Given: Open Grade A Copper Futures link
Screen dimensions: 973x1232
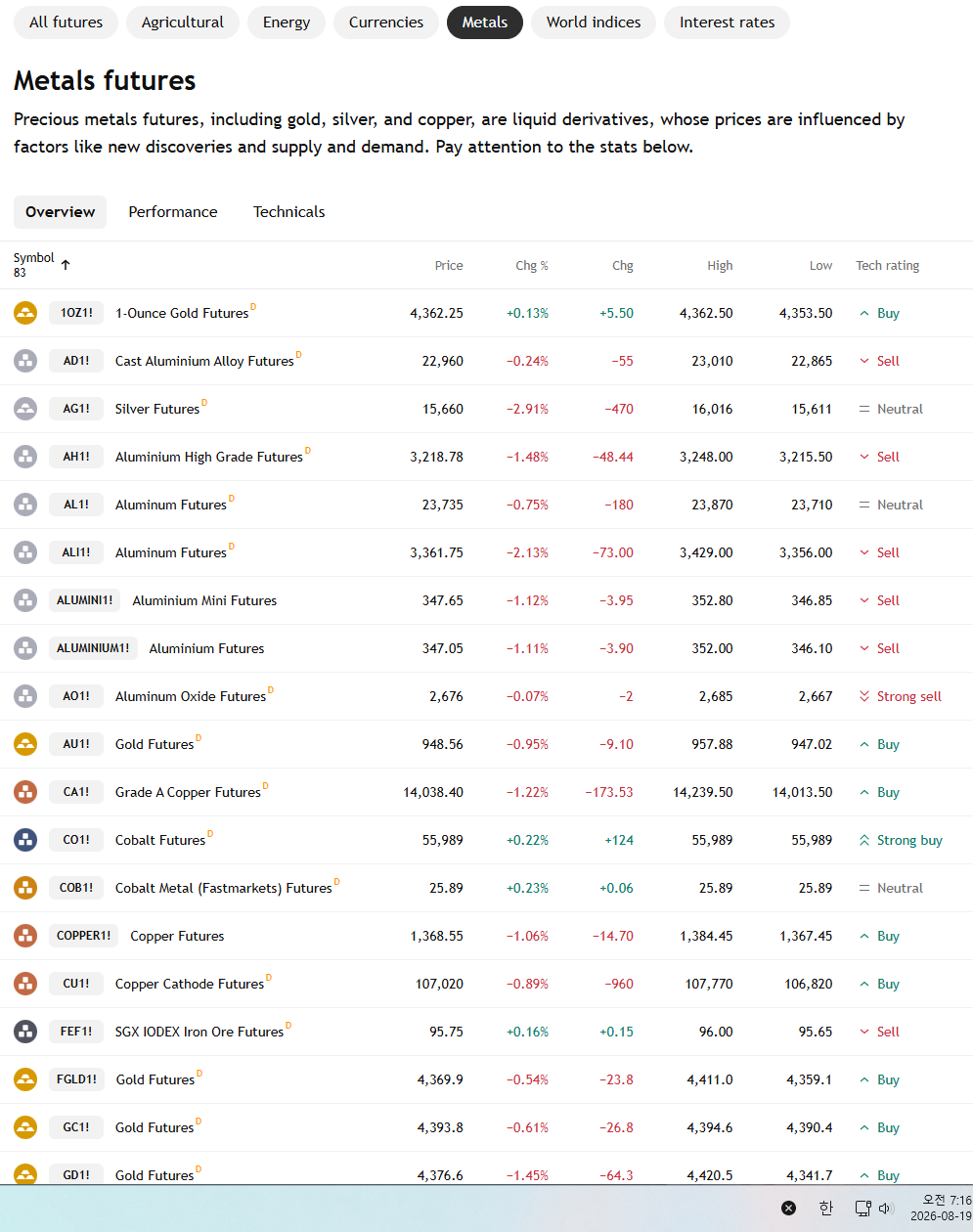Looking at the screenshot, I should (x=188, y=793).
